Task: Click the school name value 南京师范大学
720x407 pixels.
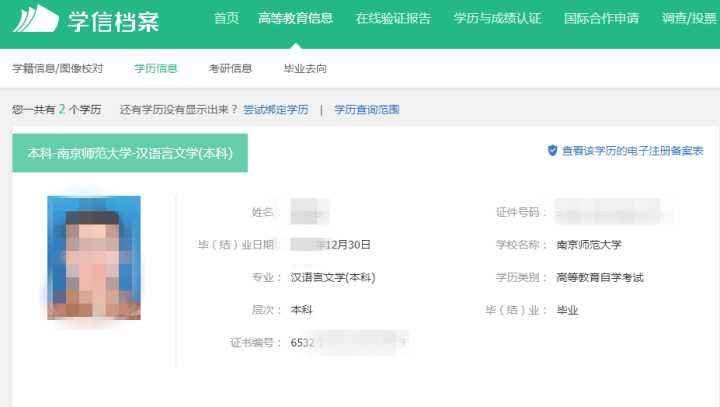Action: pyautogui.click(x=589, y=245)
